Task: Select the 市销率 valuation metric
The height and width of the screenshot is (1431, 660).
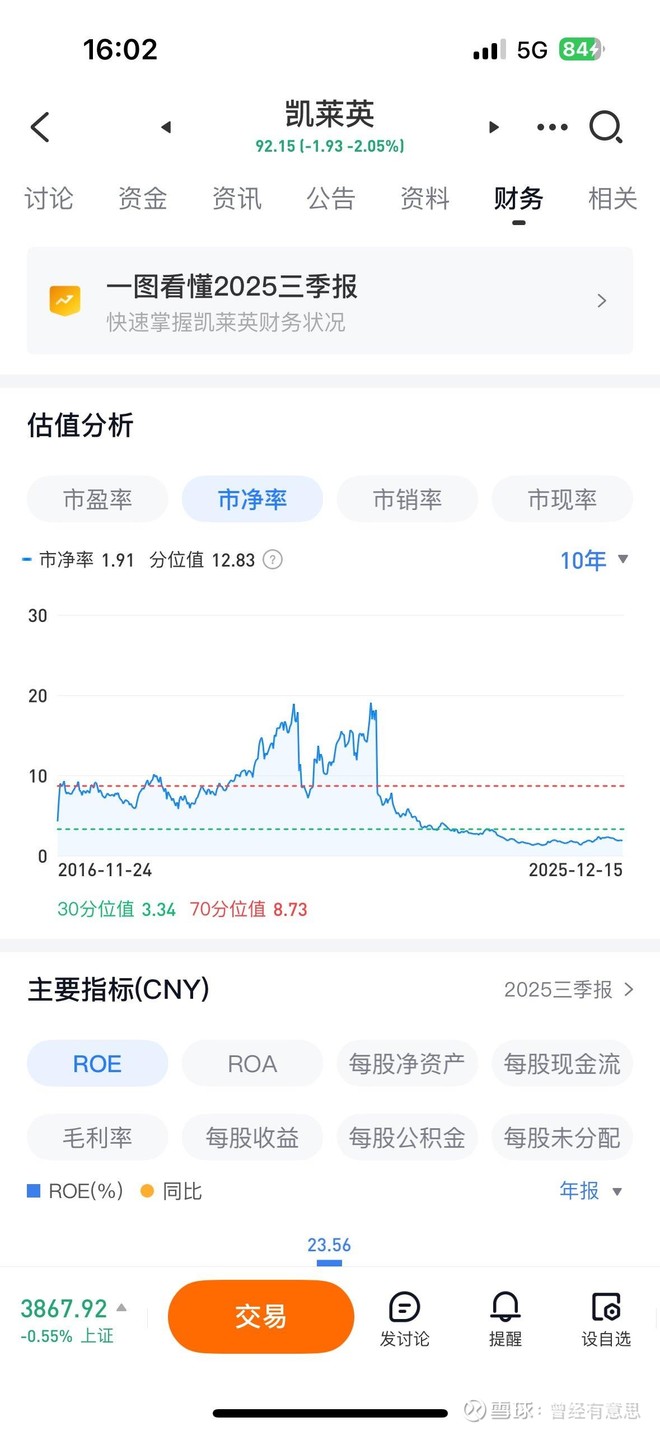Action: [407, 499]
